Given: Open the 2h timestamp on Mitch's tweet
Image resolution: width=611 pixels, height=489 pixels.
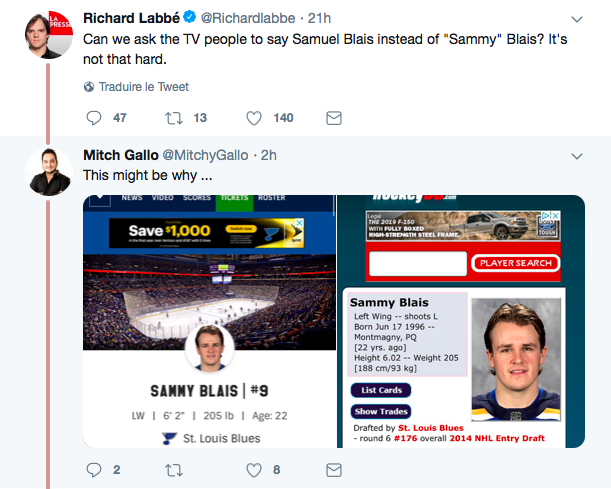Looking at the screenshot, I should coord(268,155).
